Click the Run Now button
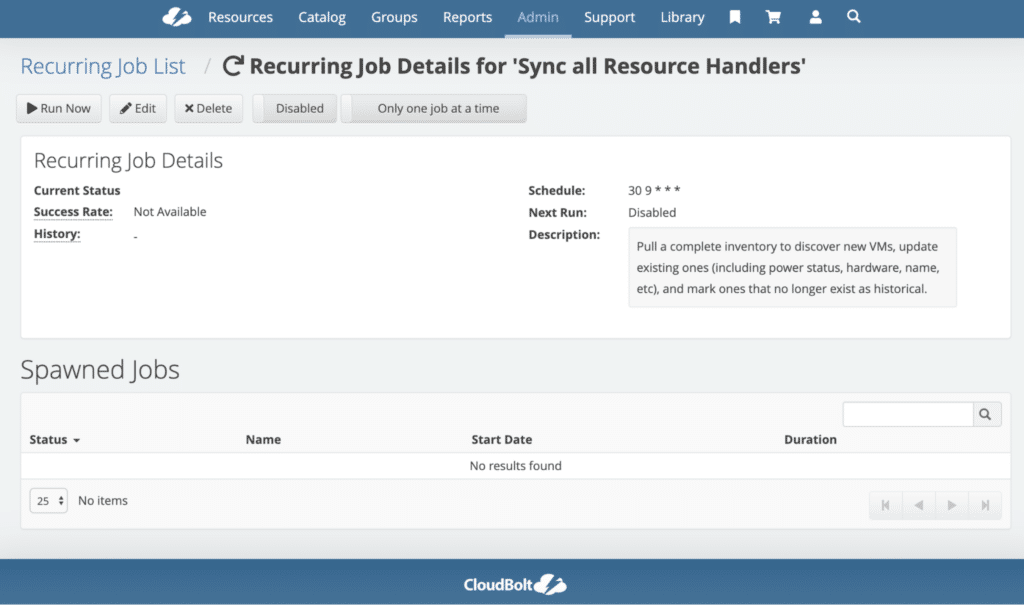1024x605 pixels. click(x=59, y=108)
